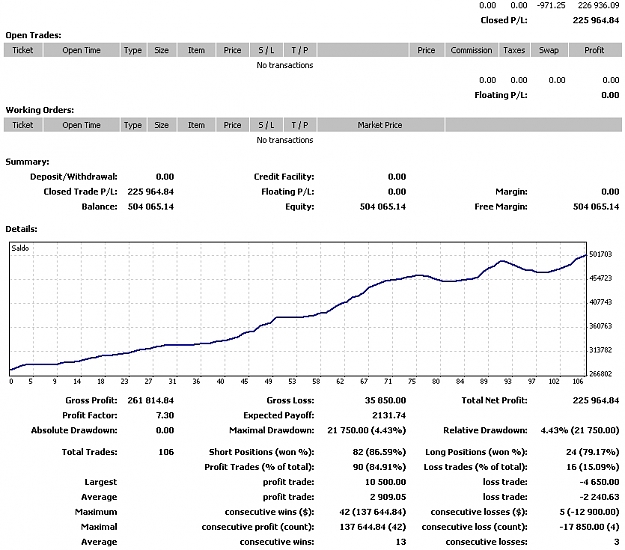Click the Swap column header
This screenshot has width=625, height=550.
tap(548, 50)
